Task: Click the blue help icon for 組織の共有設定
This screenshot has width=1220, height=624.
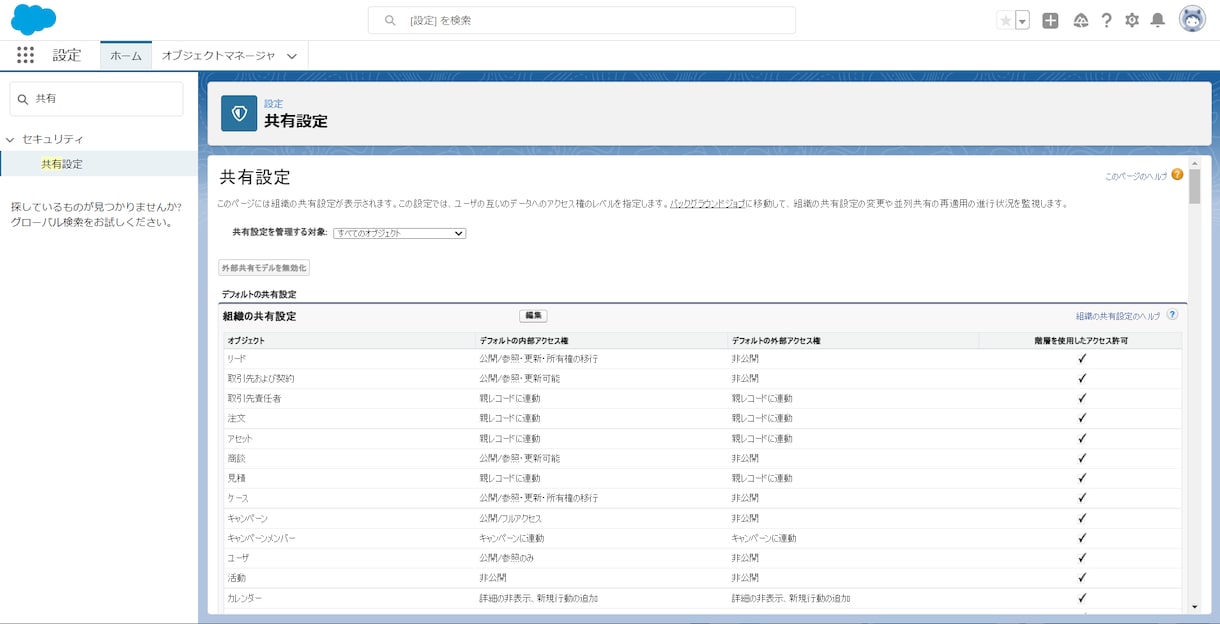Action: (x=1172, y=314)
